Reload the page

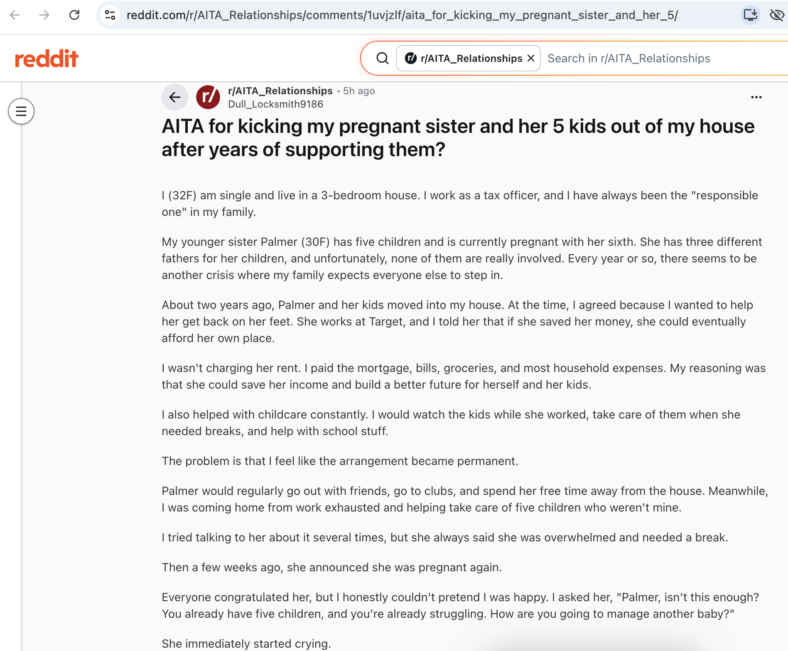74,15
